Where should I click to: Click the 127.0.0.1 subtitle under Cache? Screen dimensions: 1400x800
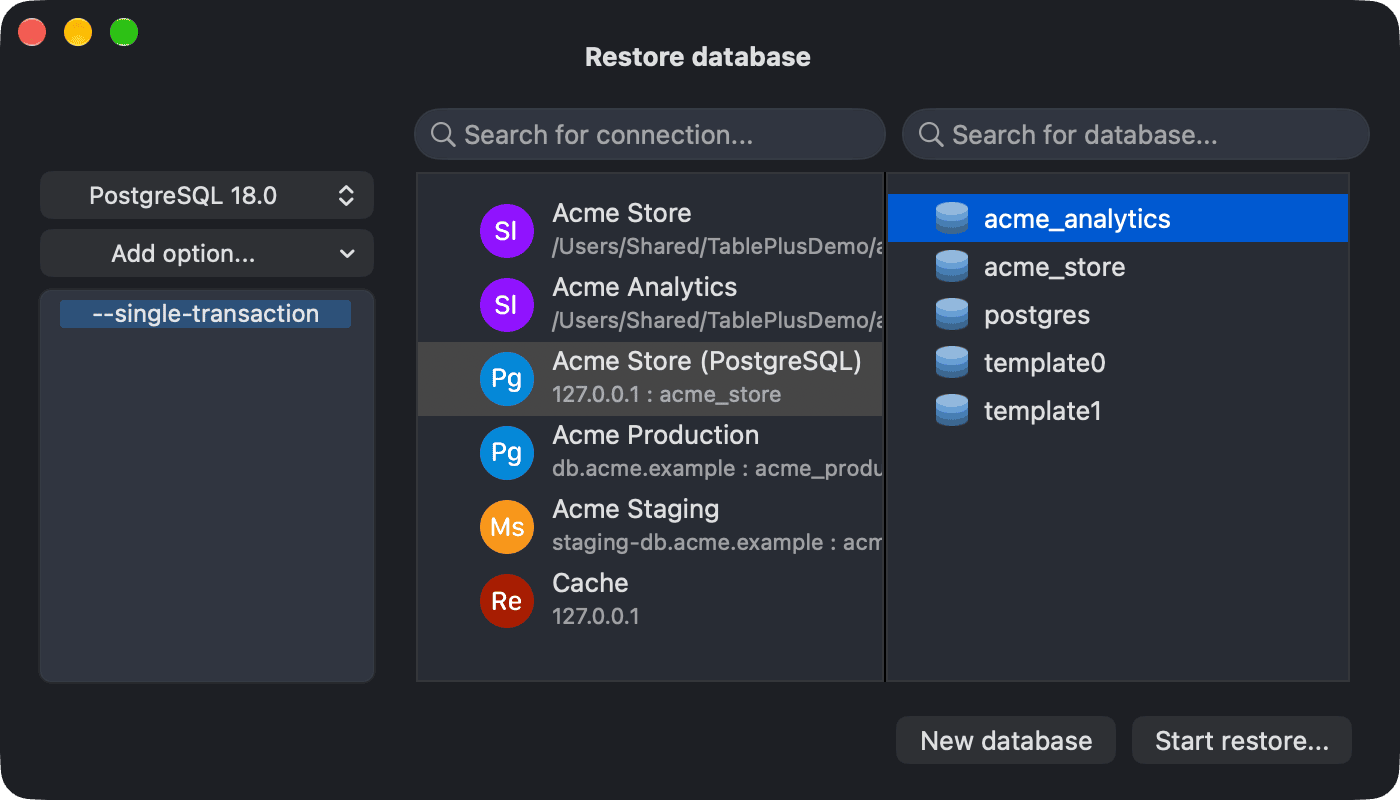[596, 617]
